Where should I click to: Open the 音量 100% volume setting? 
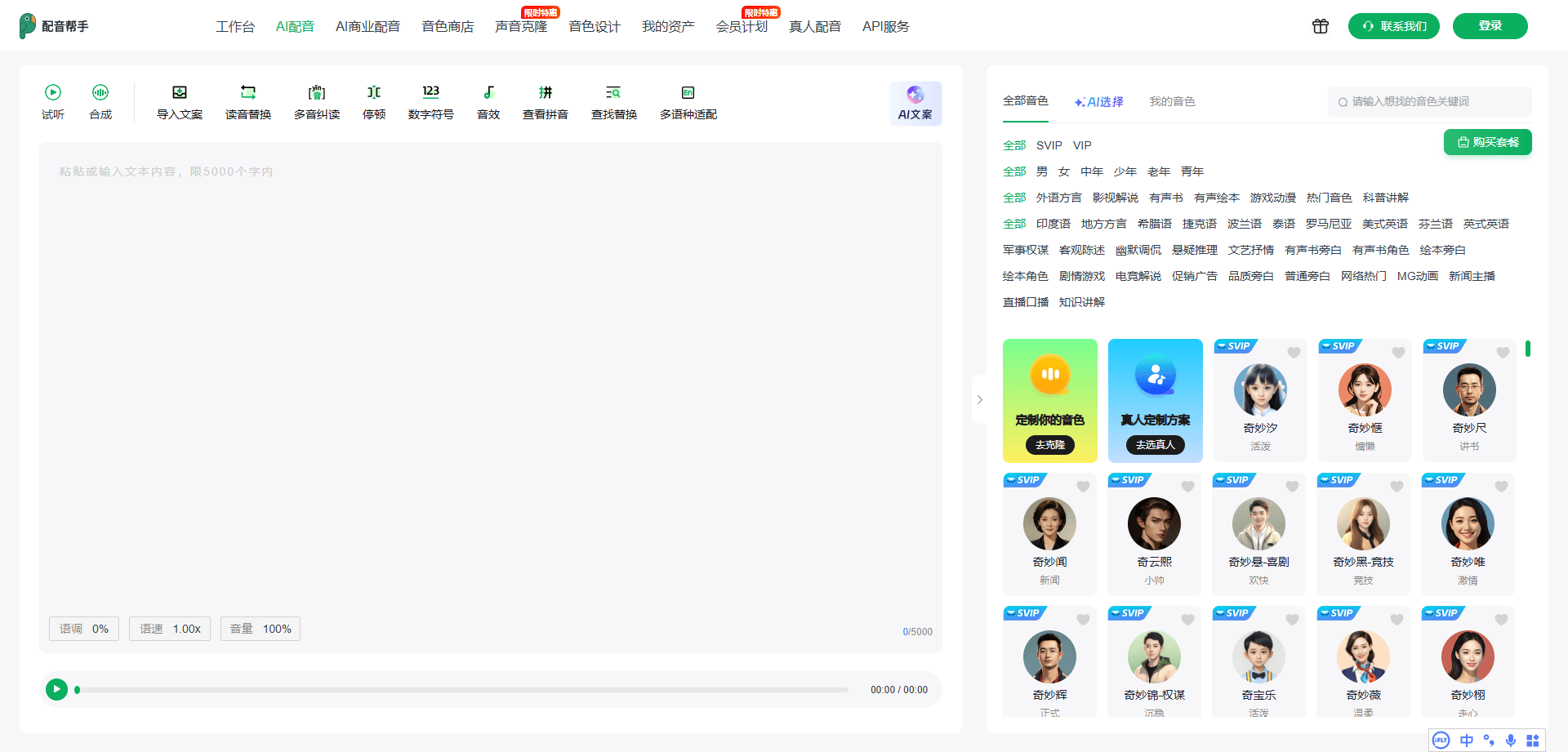click(261, 629)
